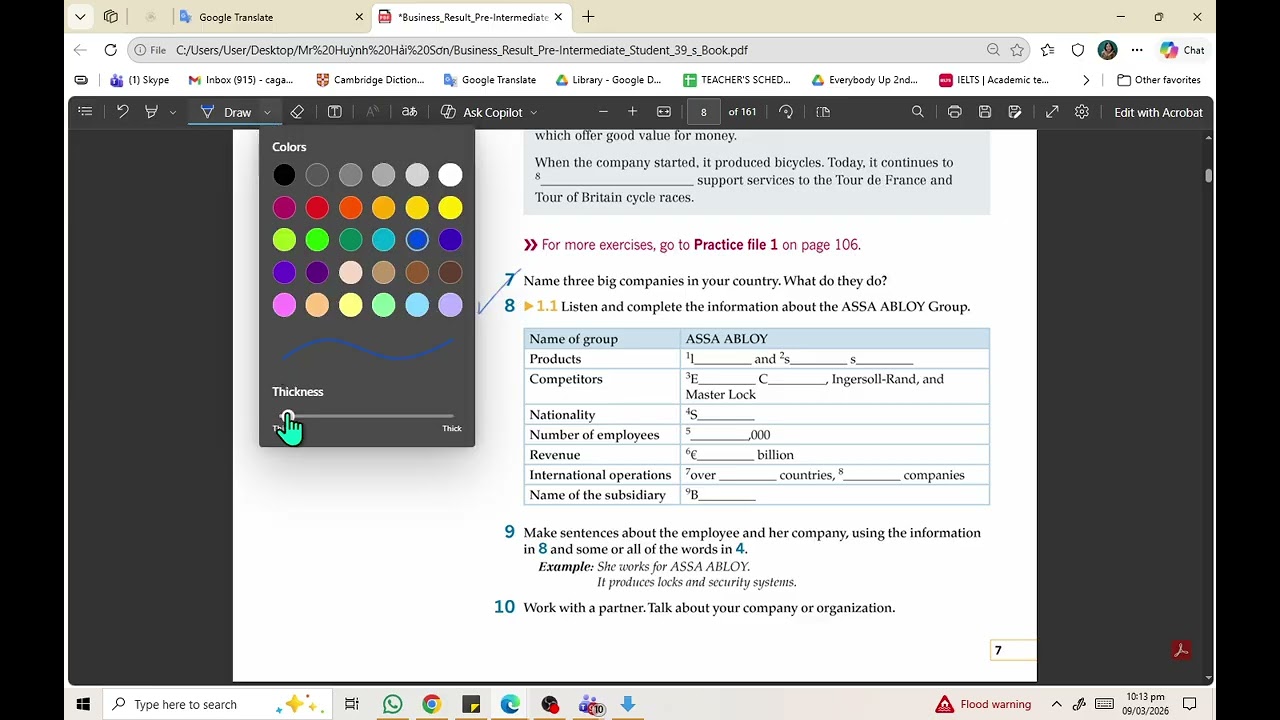Zoom out the PDF page
This screenshot has width=1280, height=720.
click(x=603, y=112)
